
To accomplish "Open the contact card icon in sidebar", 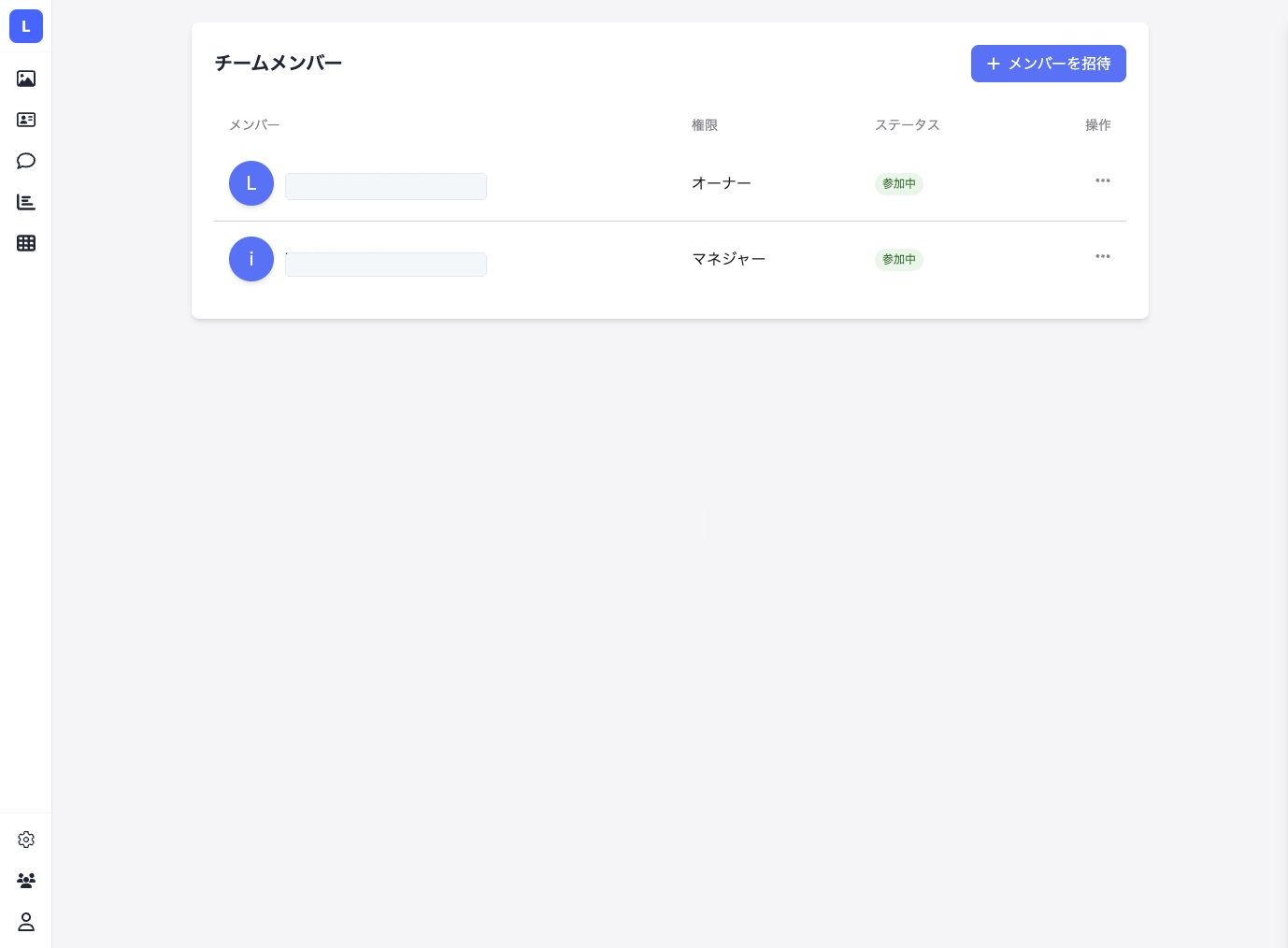I will (26, 120).
